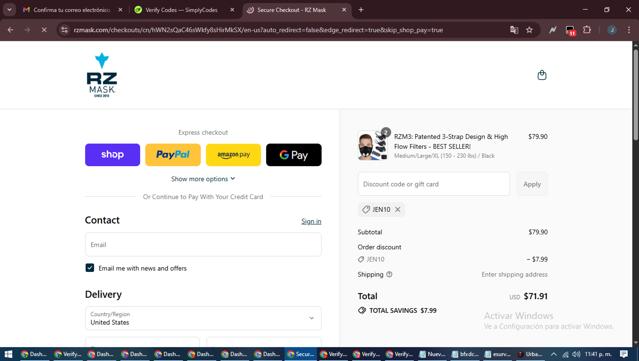Viewport: 639px width, 361px height.
Task: Close the Verify Codes SimplyCodes tab
Action: [232, 10]
